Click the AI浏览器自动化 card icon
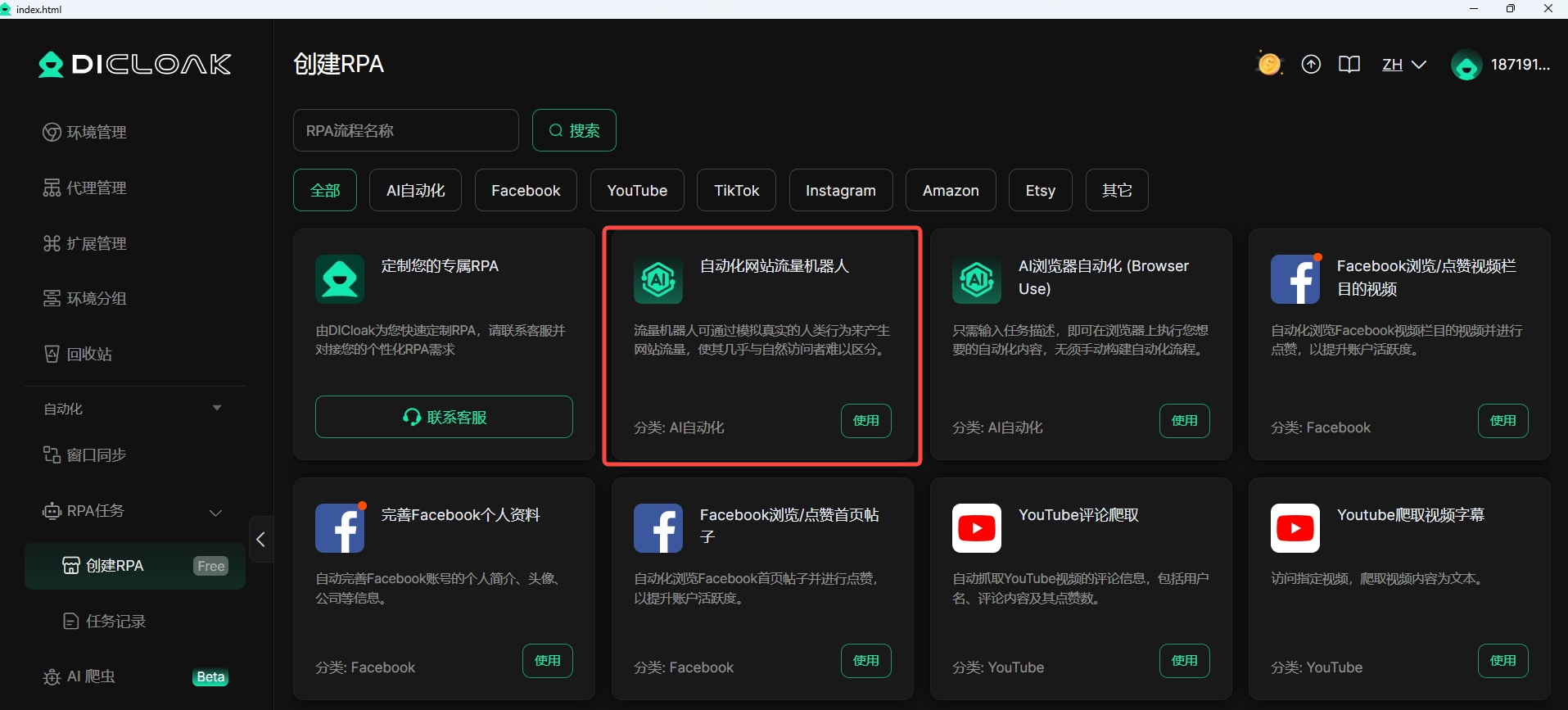Image resolution: width=1568 pixels, height=710 pixels. (977, 279)
